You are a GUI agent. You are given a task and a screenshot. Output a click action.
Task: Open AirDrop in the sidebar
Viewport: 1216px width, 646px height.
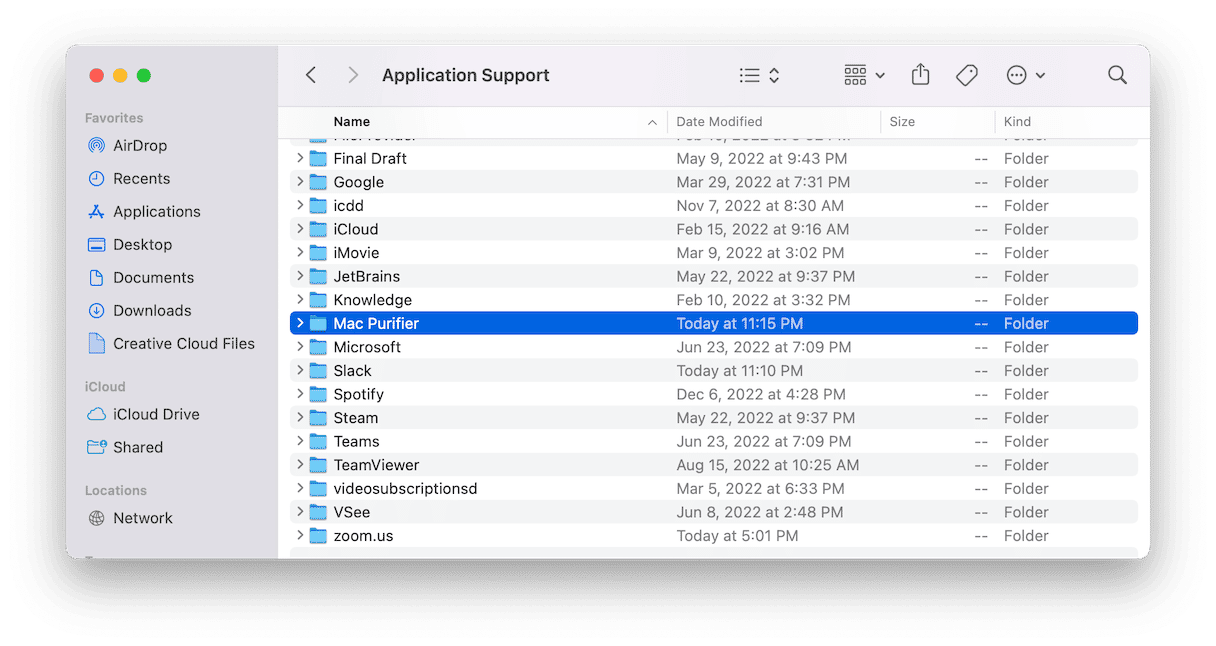tap(140, 145)
